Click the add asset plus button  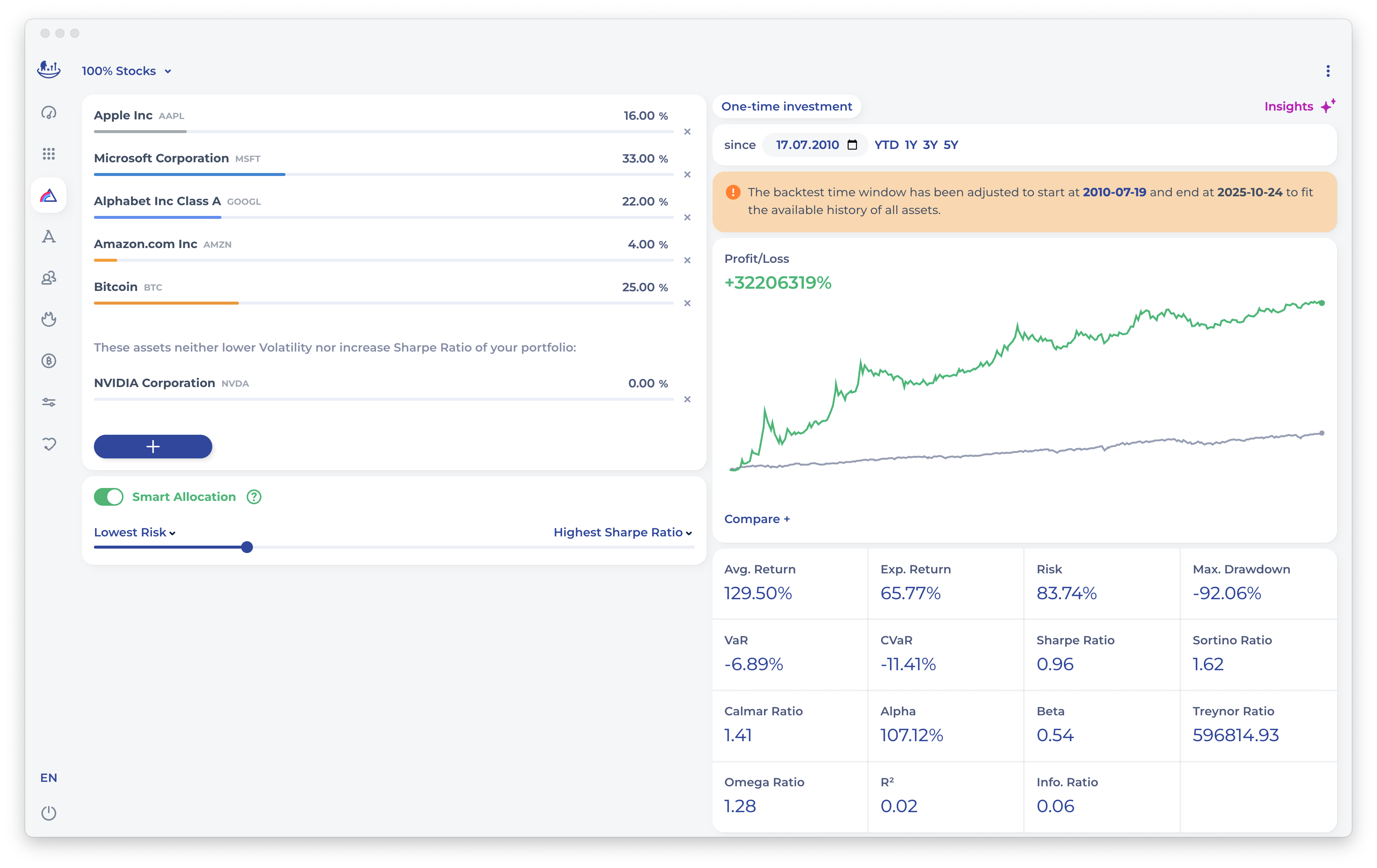point(153,447)
